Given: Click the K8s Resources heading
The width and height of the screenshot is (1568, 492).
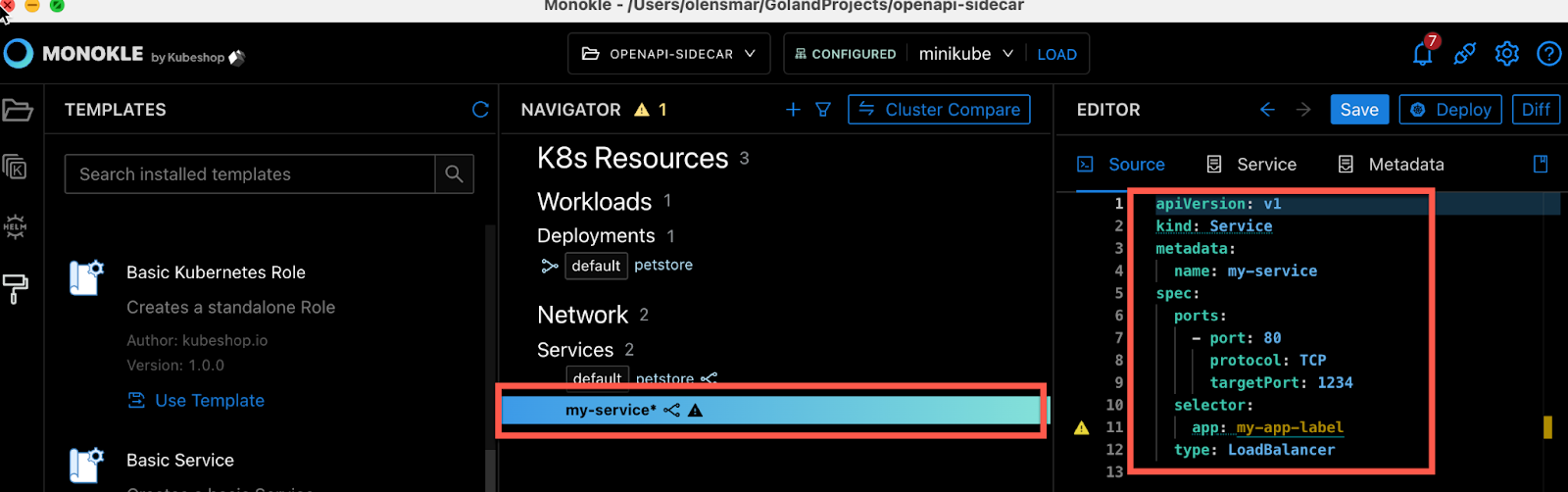Looking at the screenshot, I should click(633, 158).
